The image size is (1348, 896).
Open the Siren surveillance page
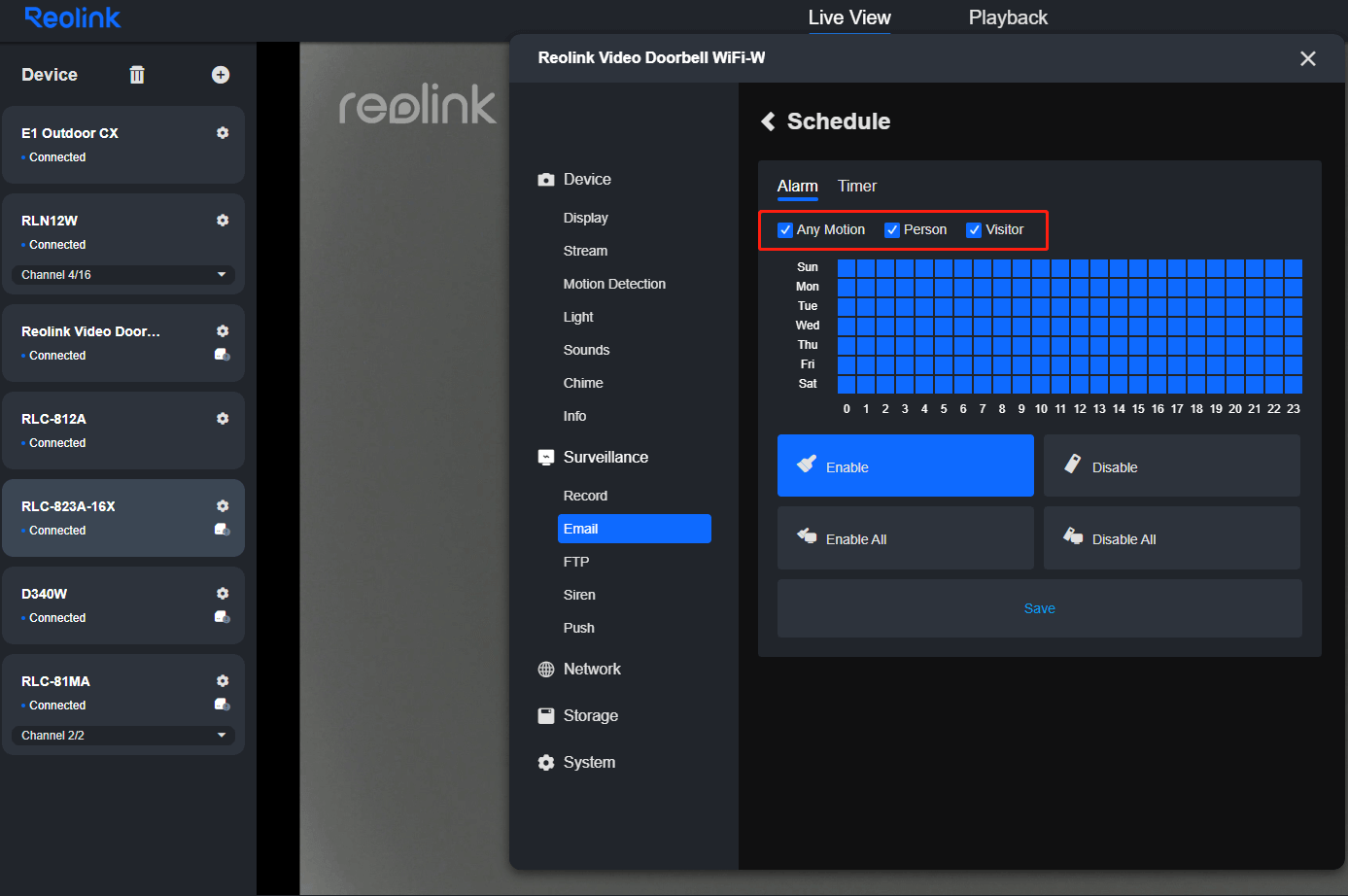pyautogui.click(x=579, y=596)
